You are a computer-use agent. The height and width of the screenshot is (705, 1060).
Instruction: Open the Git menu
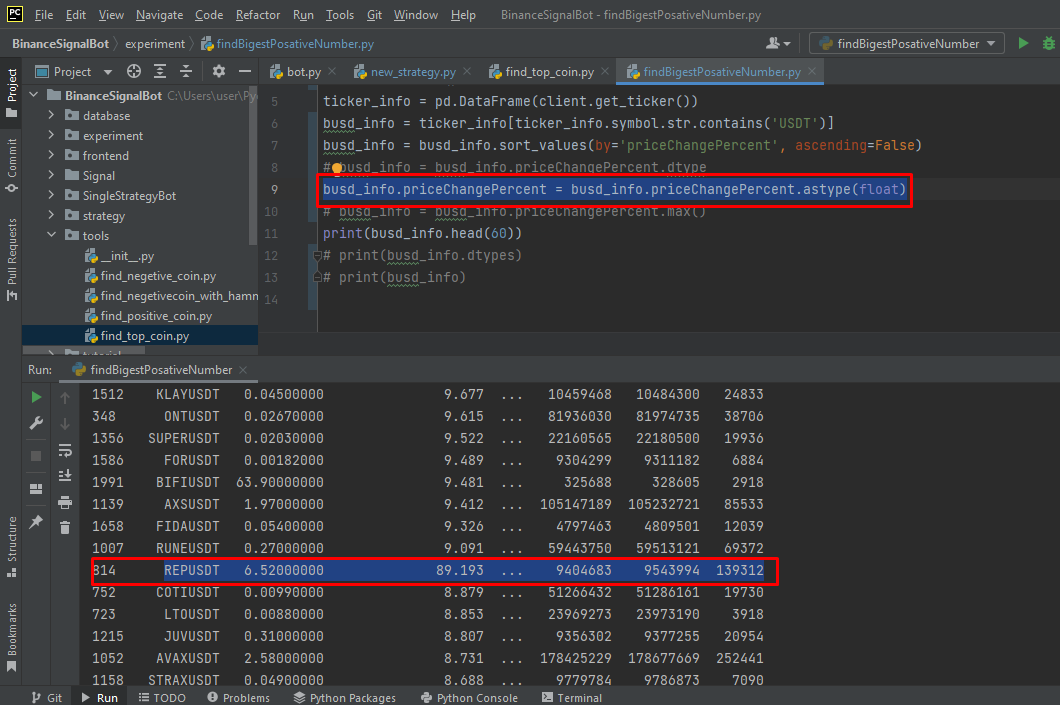point(374,15)
